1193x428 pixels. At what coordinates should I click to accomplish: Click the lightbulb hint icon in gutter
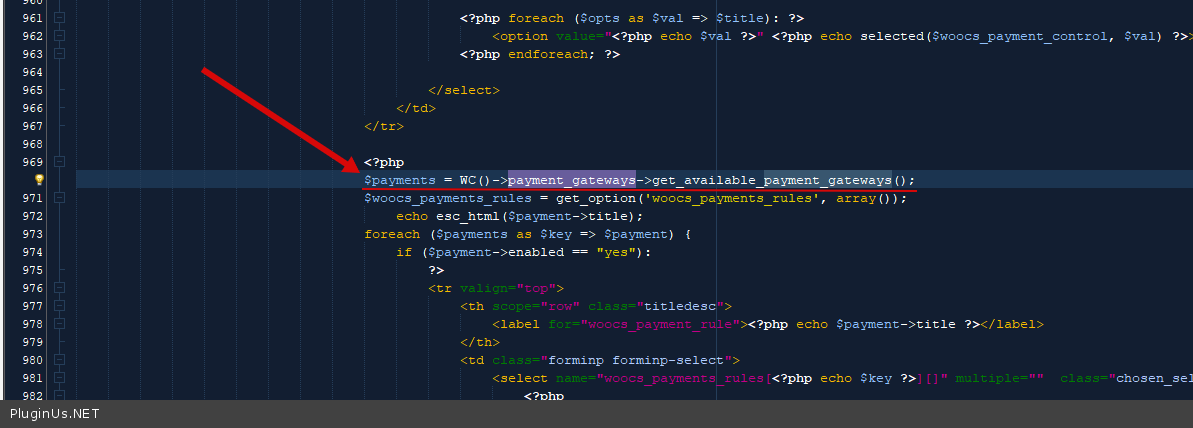click(x=39, y=180)
